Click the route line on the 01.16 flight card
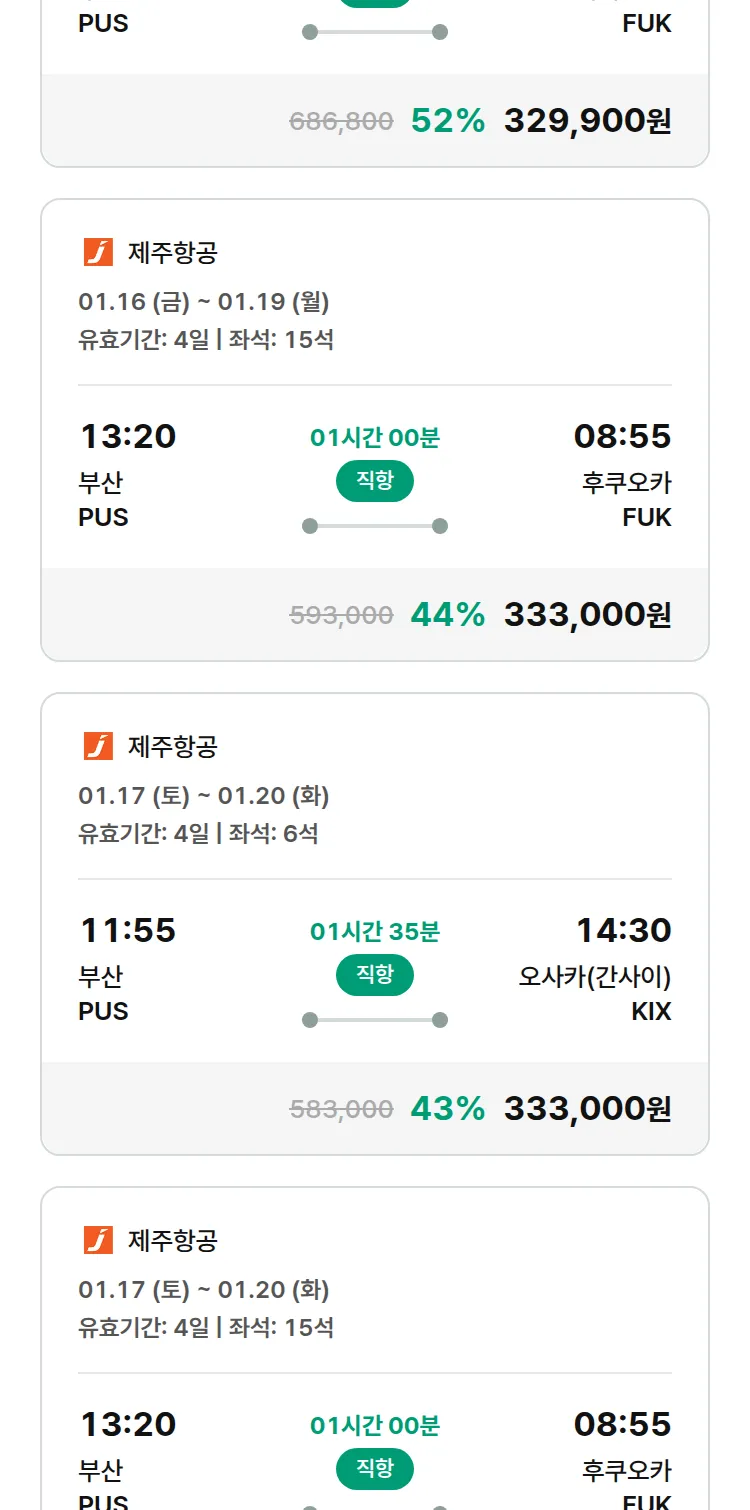 click(x=375, y=526)
